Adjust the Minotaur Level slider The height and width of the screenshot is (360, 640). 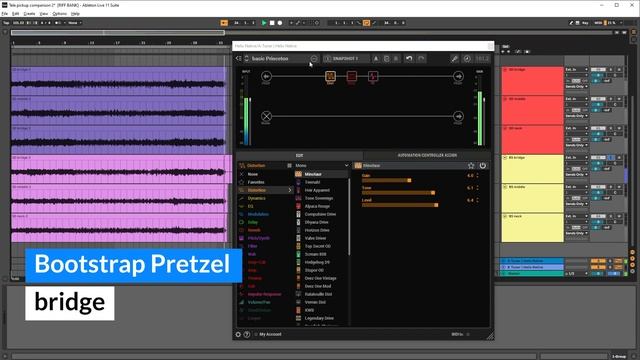400,205
